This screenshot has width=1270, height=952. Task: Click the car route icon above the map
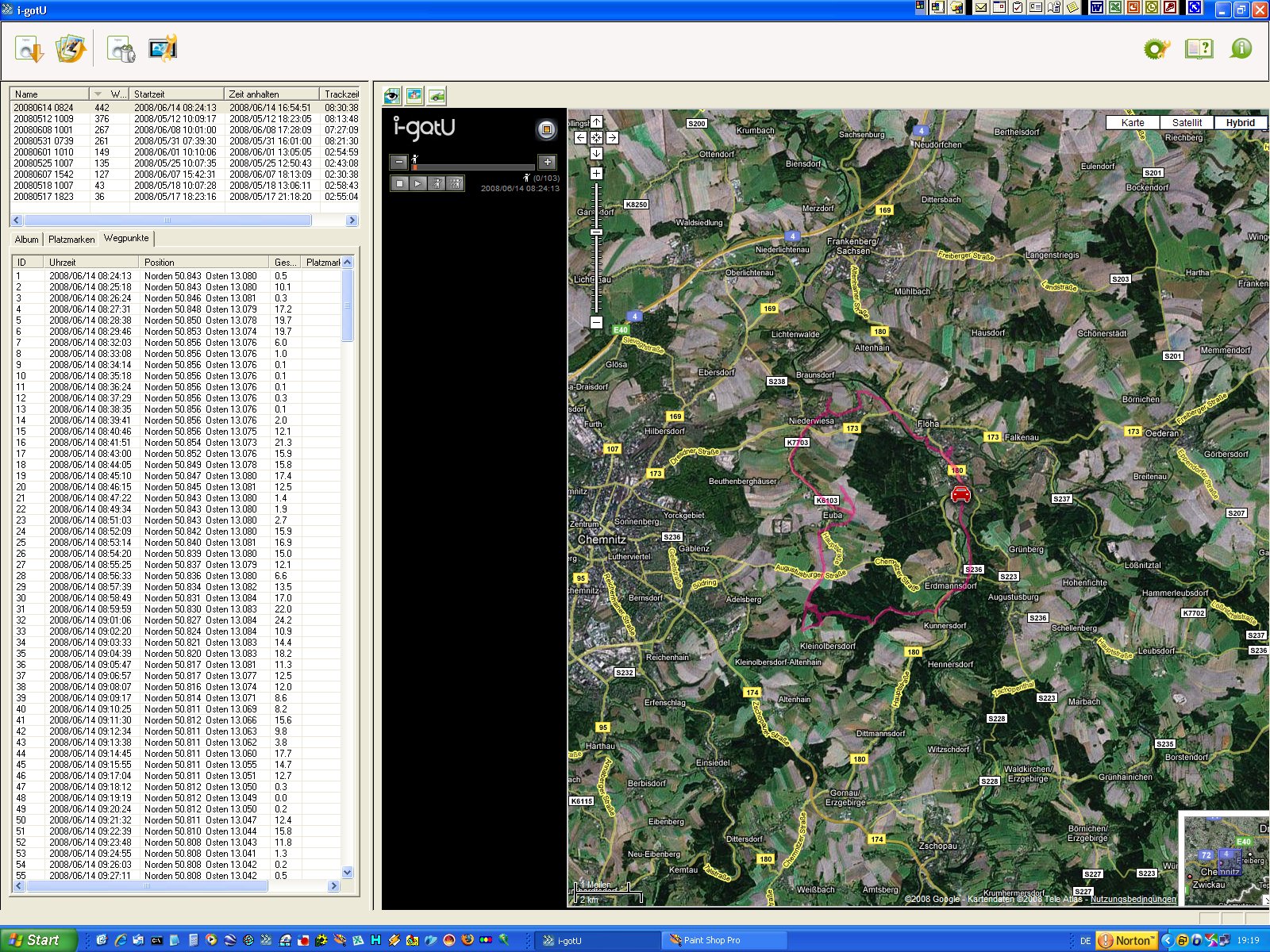click(437, 96)
